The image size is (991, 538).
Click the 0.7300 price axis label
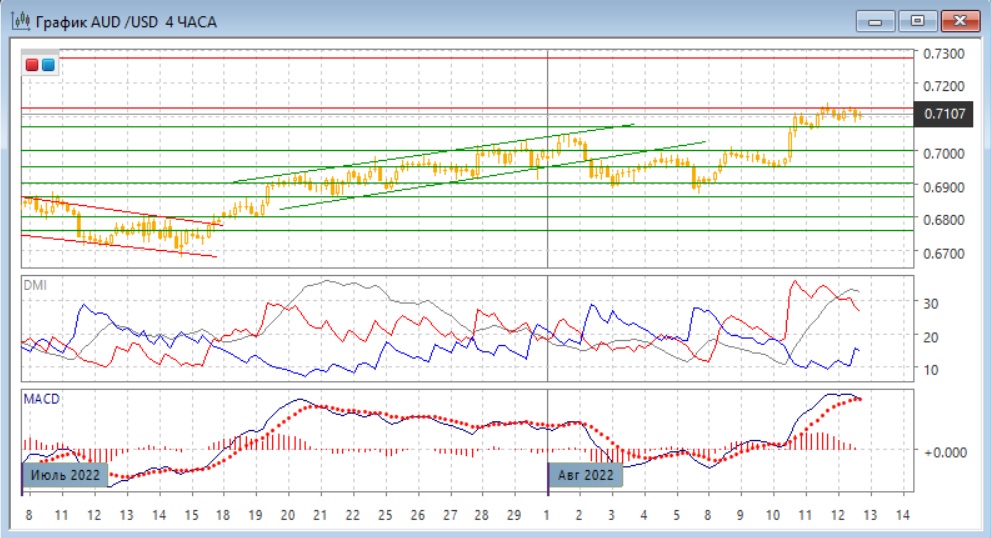point(943,53)
